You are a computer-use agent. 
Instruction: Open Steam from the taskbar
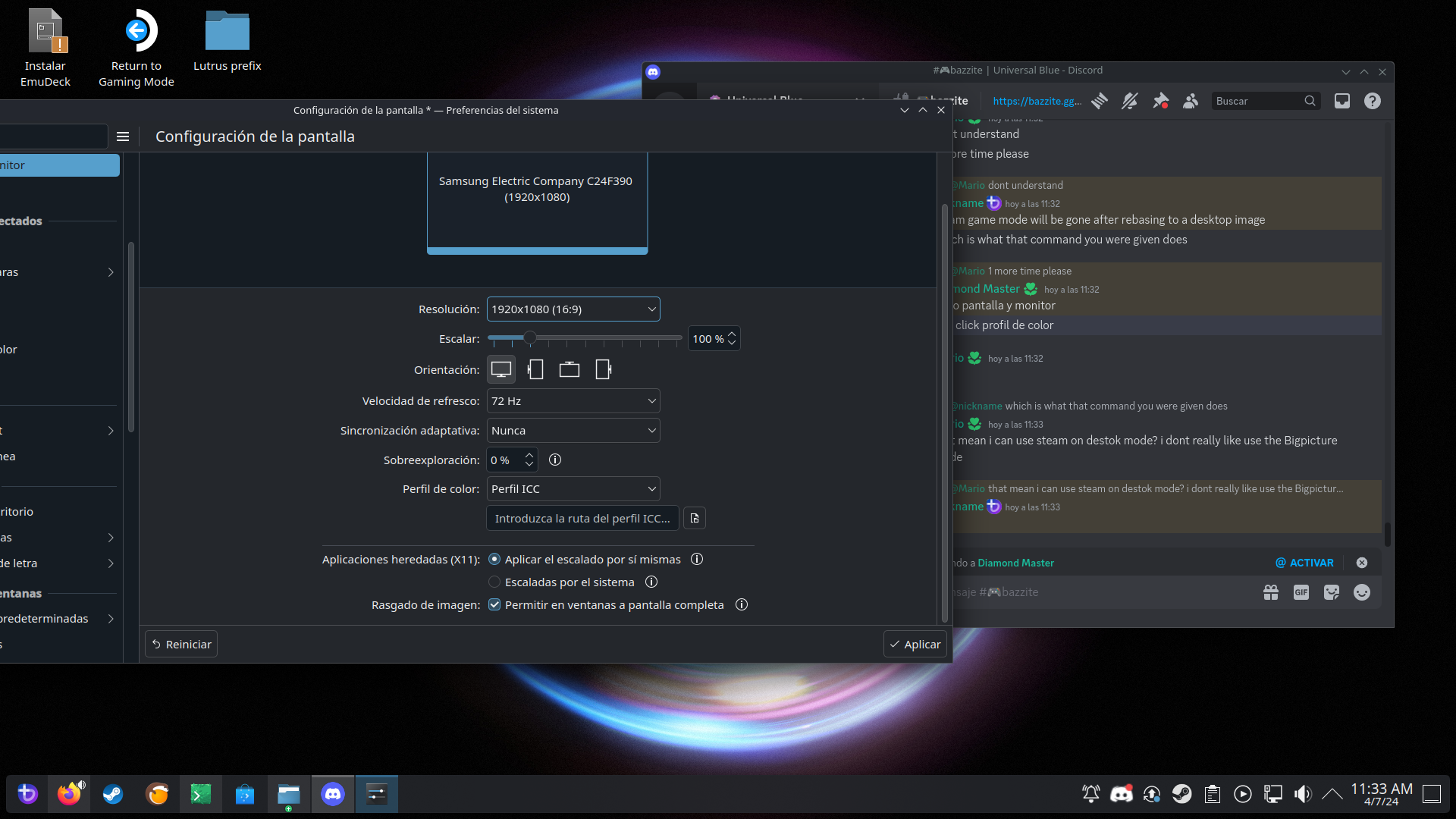pyautogui.click(x=113, y=794)
